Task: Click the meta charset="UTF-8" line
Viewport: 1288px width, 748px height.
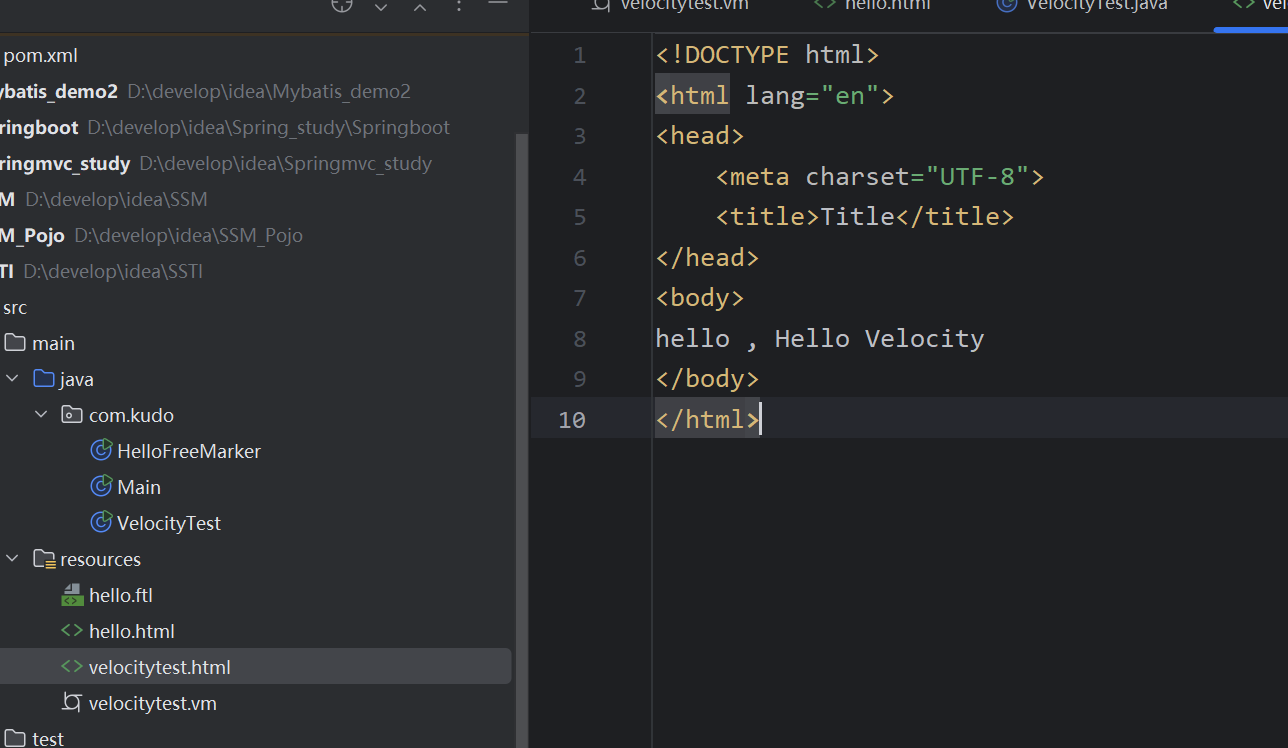Action: 880,177
